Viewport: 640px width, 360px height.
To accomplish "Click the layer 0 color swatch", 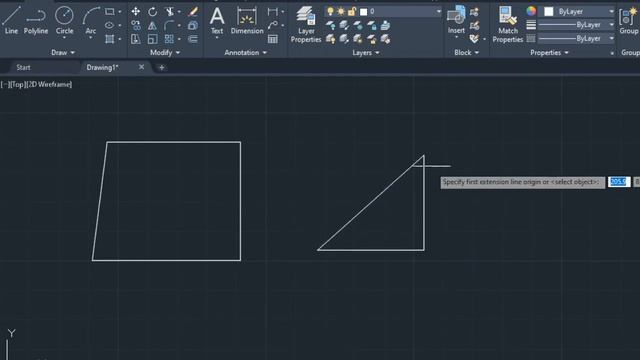I will coord(363,11).
